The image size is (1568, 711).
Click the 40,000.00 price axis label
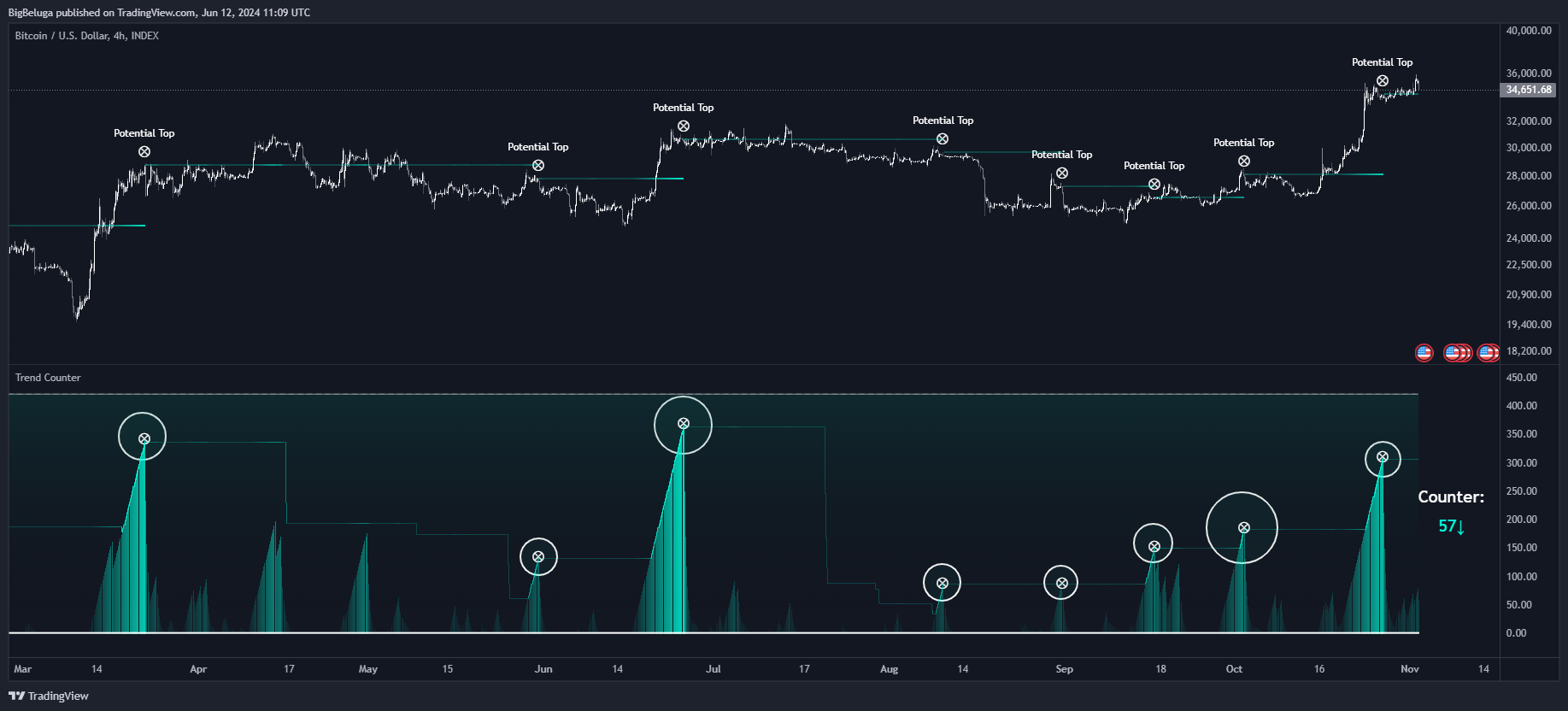click(1529, 31)
